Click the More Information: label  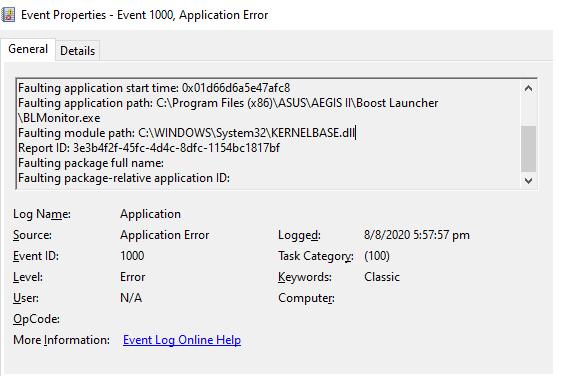pos(61,340)
